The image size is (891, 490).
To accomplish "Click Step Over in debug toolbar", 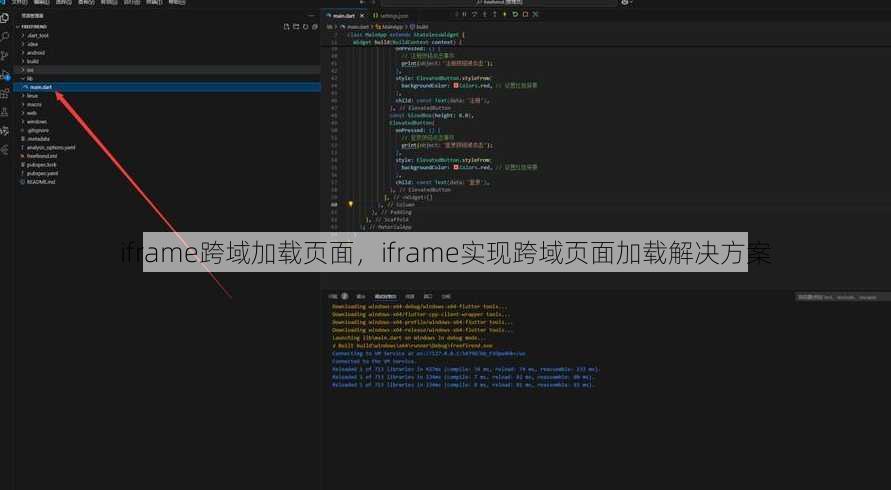I will click(x=474, y=14).
